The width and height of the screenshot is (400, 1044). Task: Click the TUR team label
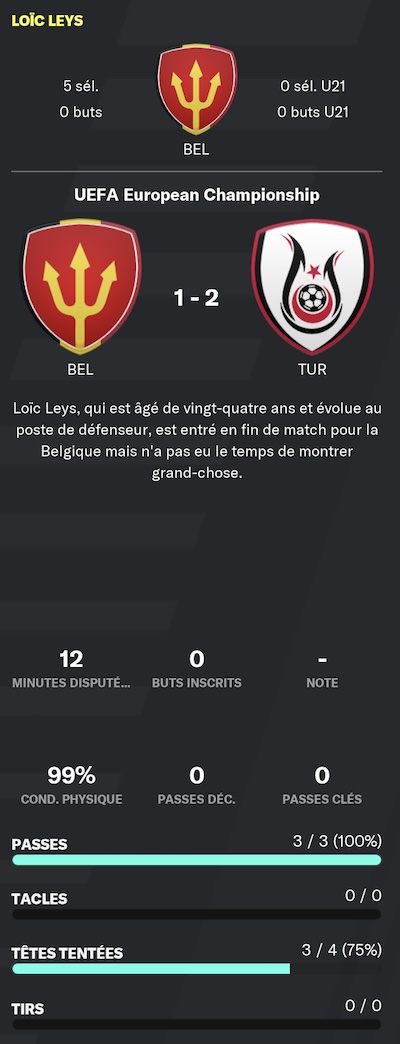tap(312, 370)
